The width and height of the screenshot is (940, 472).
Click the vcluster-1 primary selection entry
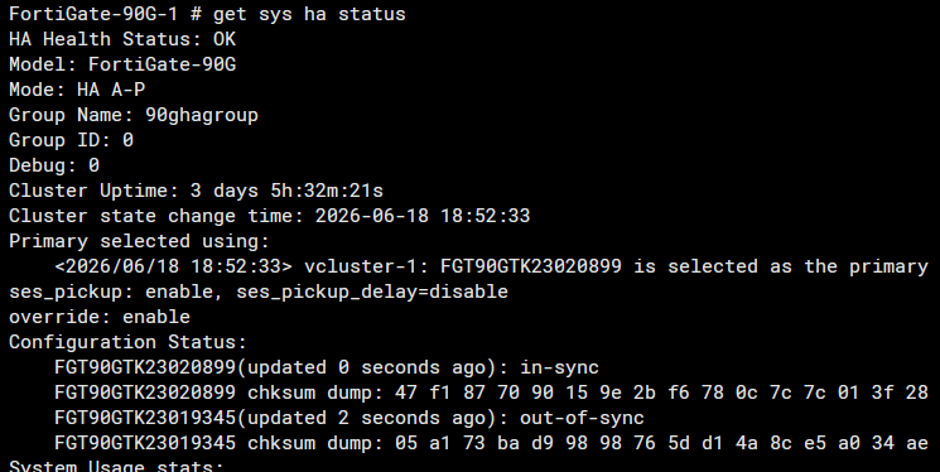(492, 266)
